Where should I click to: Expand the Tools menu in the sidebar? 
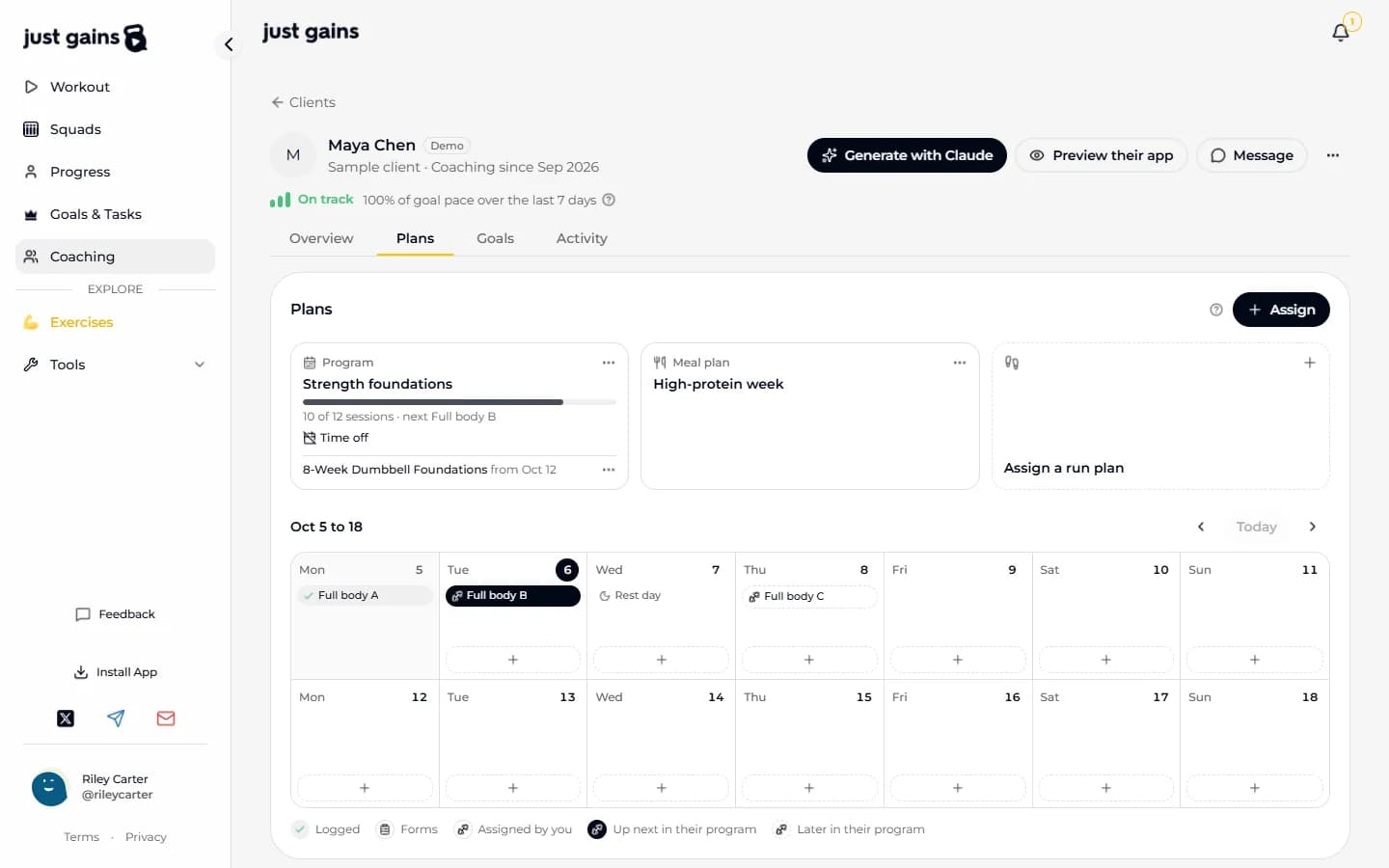click(x=115, y=365)
